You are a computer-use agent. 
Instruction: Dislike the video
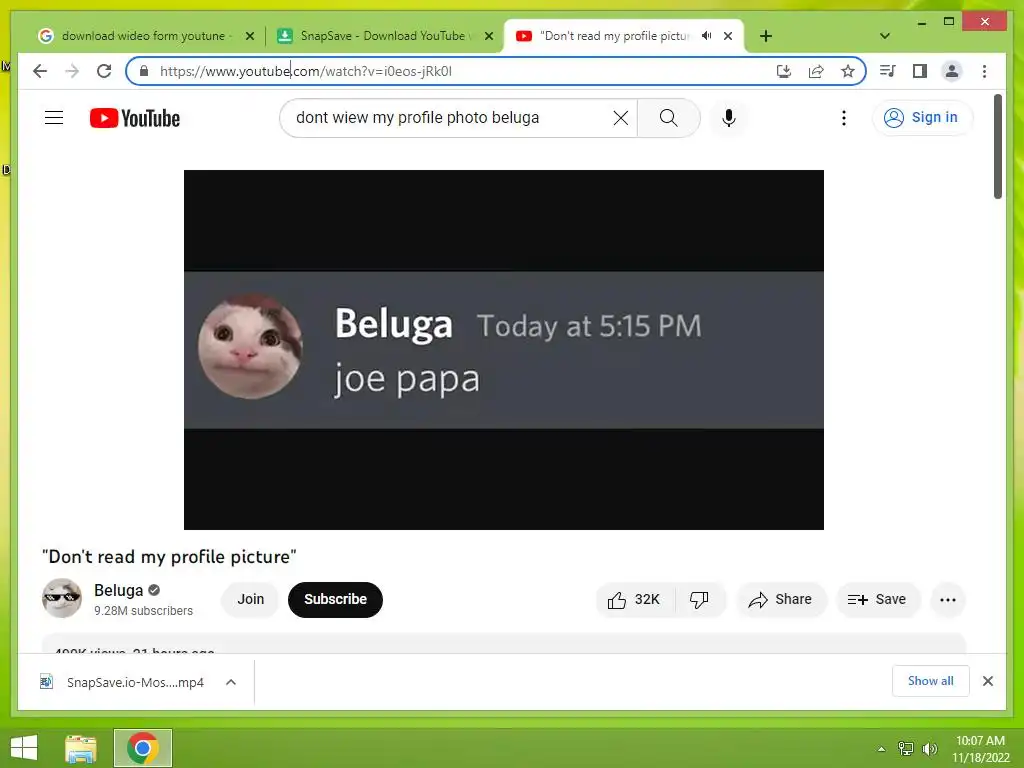[x=699, y=600]
